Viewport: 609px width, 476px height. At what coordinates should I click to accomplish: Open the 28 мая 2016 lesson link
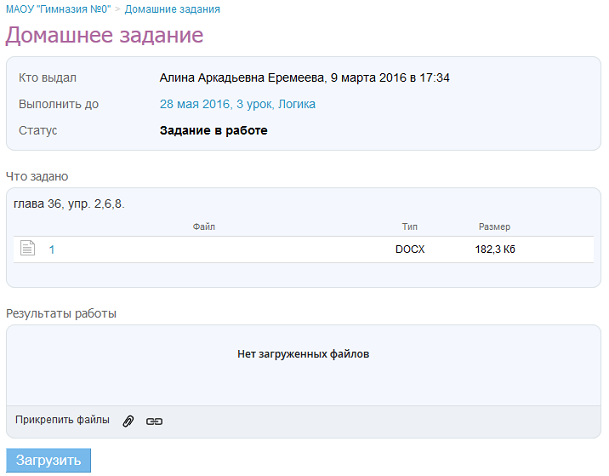[x=237, y=104]
